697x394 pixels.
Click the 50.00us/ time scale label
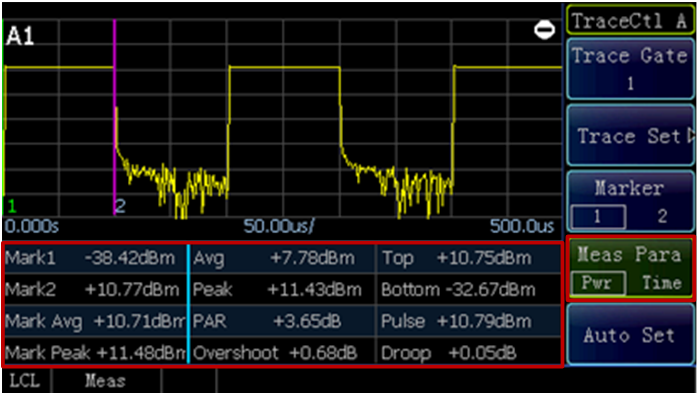tap(279, 227)
